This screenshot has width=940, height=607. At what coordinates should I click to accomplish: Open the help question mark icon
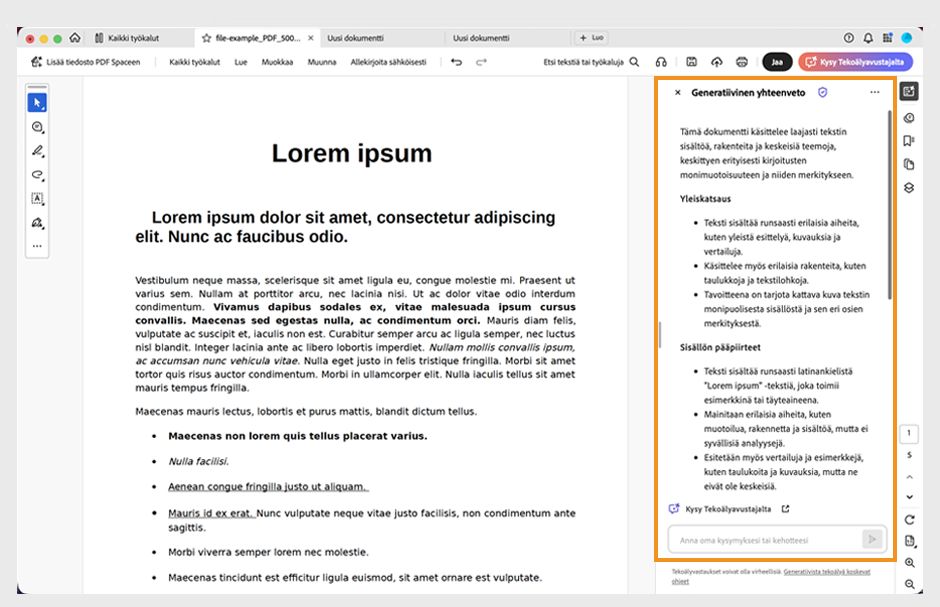[849, 38]
